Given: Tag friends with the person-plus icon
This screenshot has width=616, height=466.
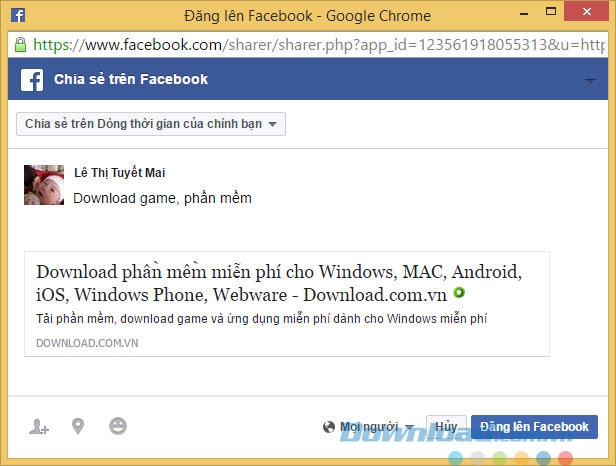Looking at the screenshot, I should point(39,427).
